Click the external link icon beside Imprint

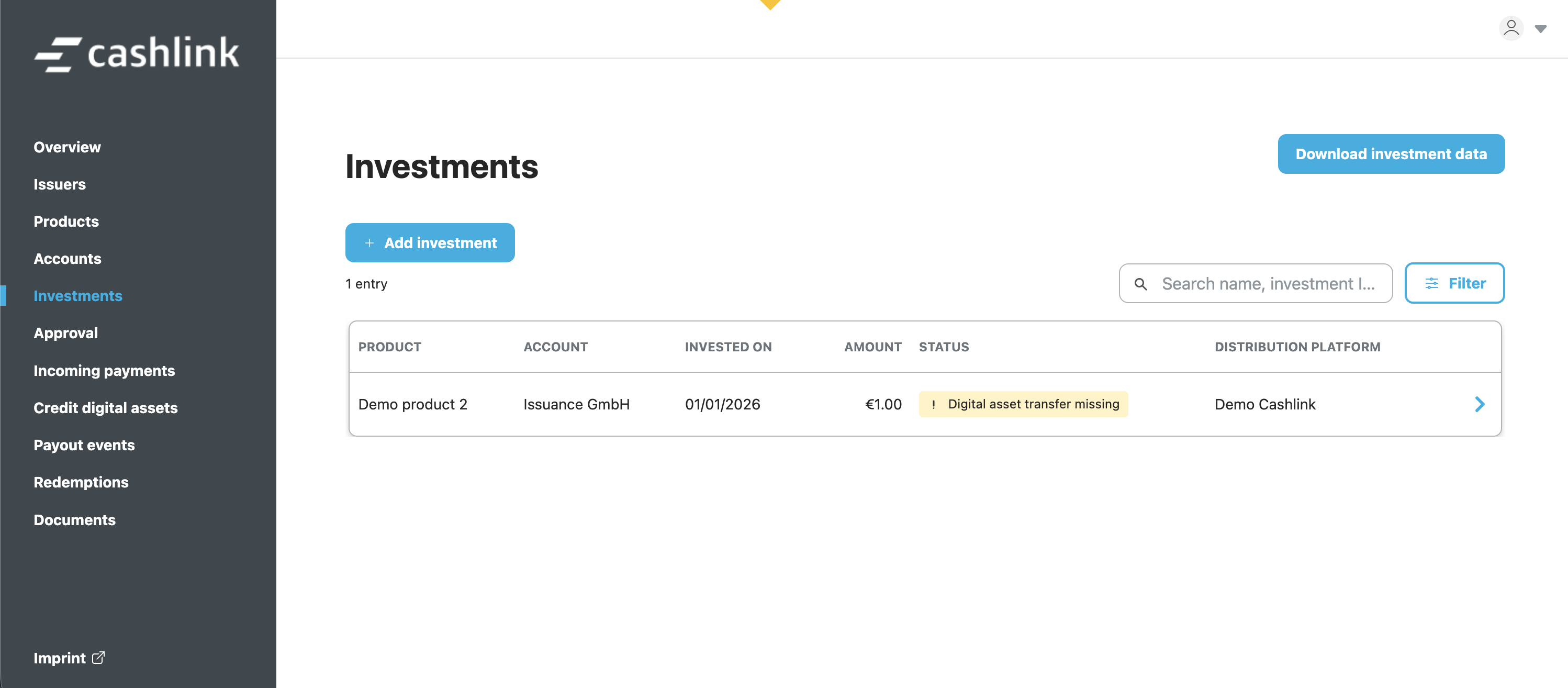[x=98, y=658]
